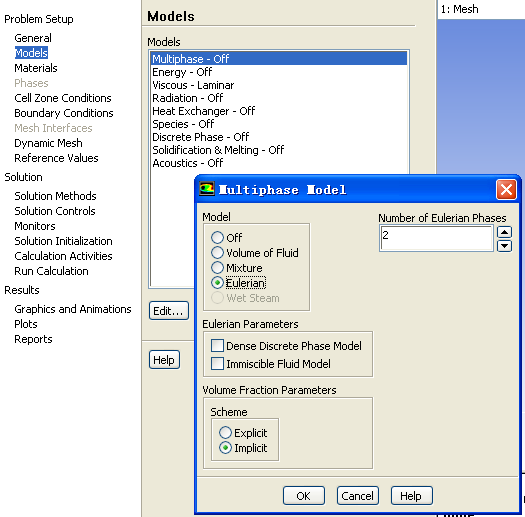Image resolution: width=525 pixels, height=517 pixels.
Task: Choose the Explicit volume fraction scheme
Action: (243, 433)
